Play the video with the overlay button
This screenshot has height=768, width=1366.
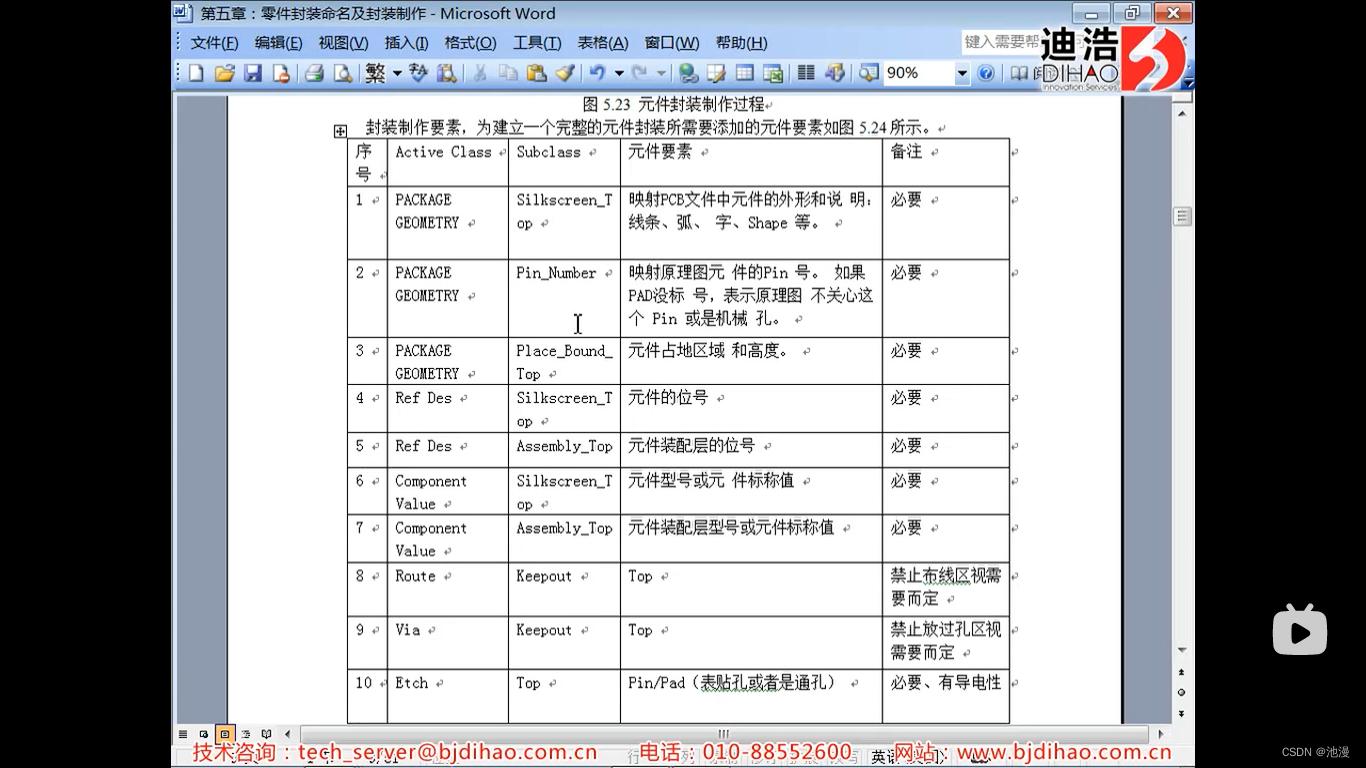click(x=1300, y=631)
